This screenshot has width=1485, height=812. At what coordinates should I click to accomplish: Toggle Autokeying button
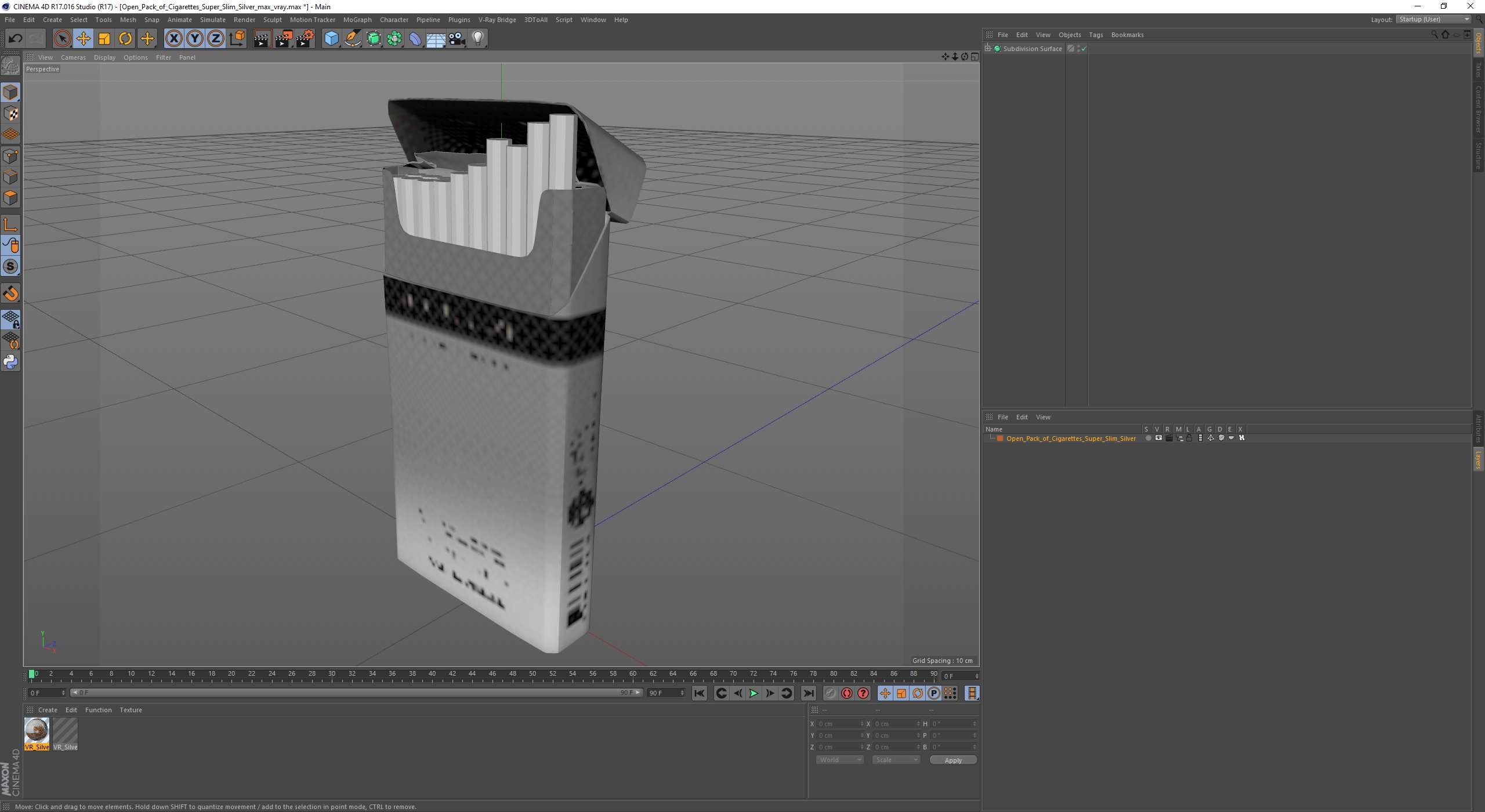pyautogui.click(x=847, y=693)
